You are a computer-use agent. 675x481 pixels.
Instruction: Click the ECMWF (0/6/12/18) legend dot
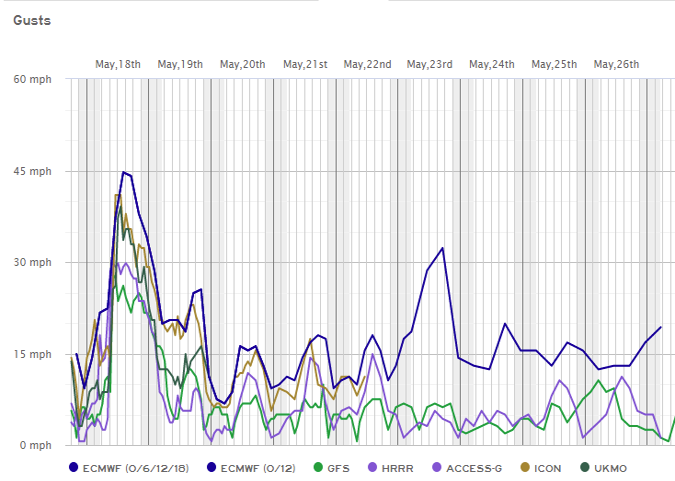coord(73,468)
